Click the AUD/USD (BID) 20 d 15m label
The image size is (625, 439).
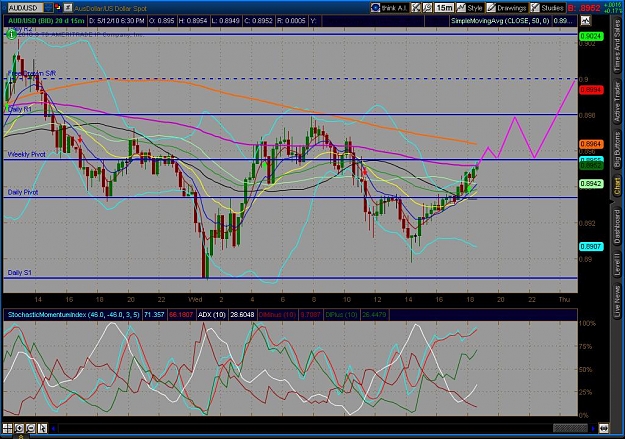click(46, 21)
